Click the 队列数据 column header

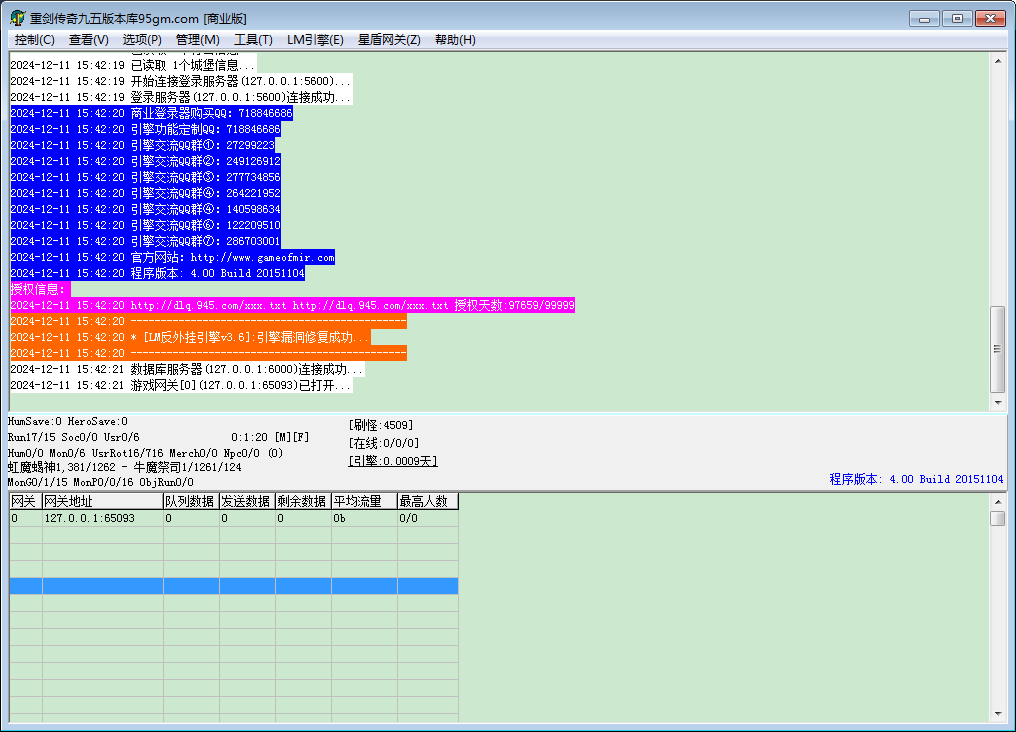191,501
